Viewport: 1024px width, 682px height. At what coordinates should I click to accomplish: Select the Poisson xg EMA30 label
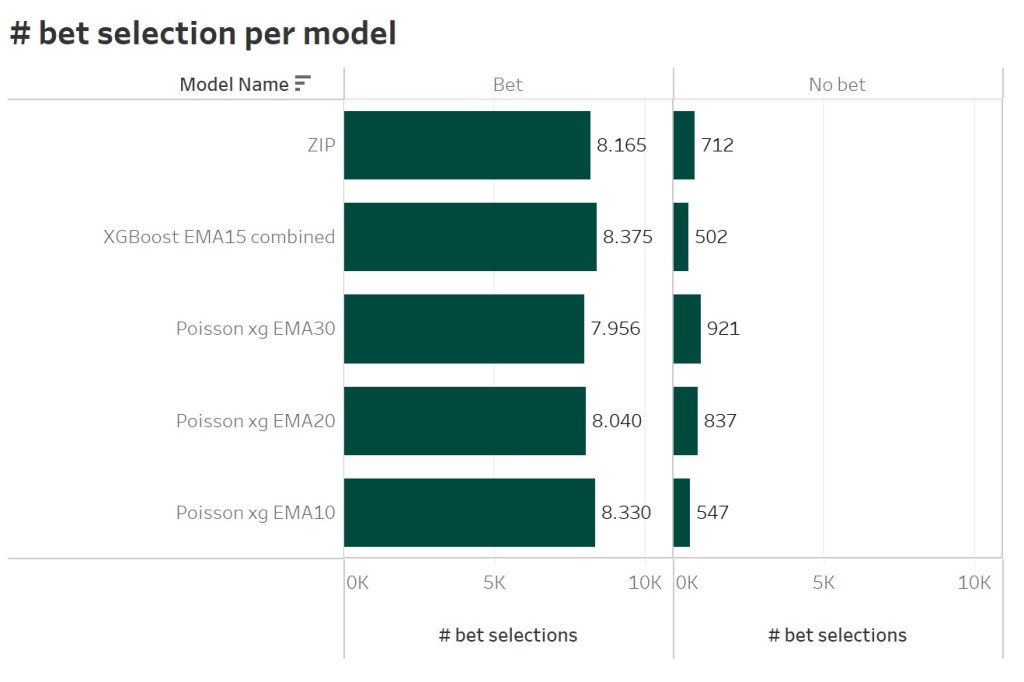tap(255, 328)
